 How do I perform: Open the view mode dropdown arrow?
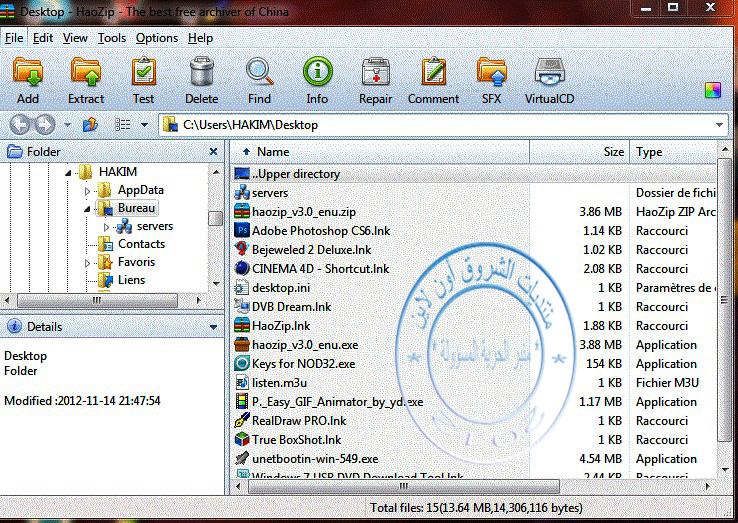[144, 125]
